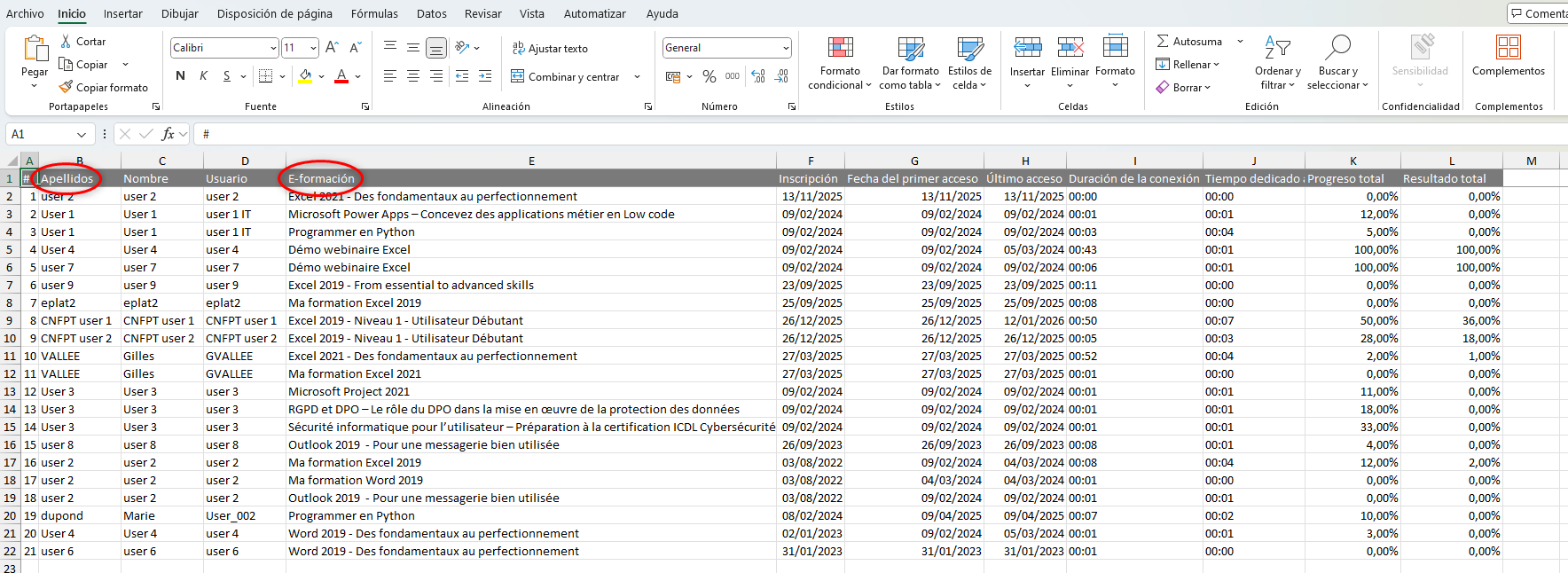The width and height of the screenshot is (1568, 573).
Task: Expand the Fuente dialog launcher
Action: pyautogui.click(x=365, y=106)
